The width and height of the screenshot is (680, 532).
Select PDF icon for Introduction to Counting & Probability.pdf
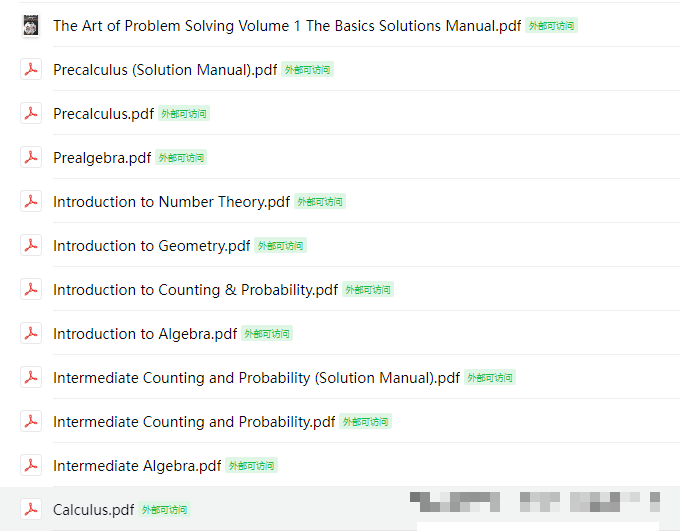(31, 289)
